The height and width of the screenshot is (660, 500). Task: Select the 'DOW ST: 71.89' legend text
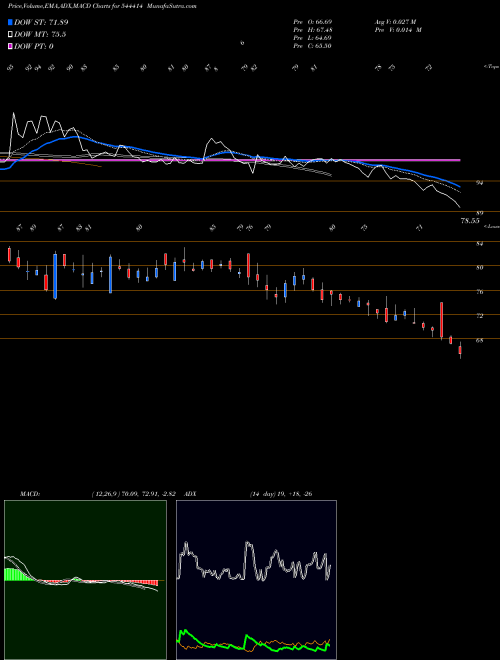(x=41, y=22)
